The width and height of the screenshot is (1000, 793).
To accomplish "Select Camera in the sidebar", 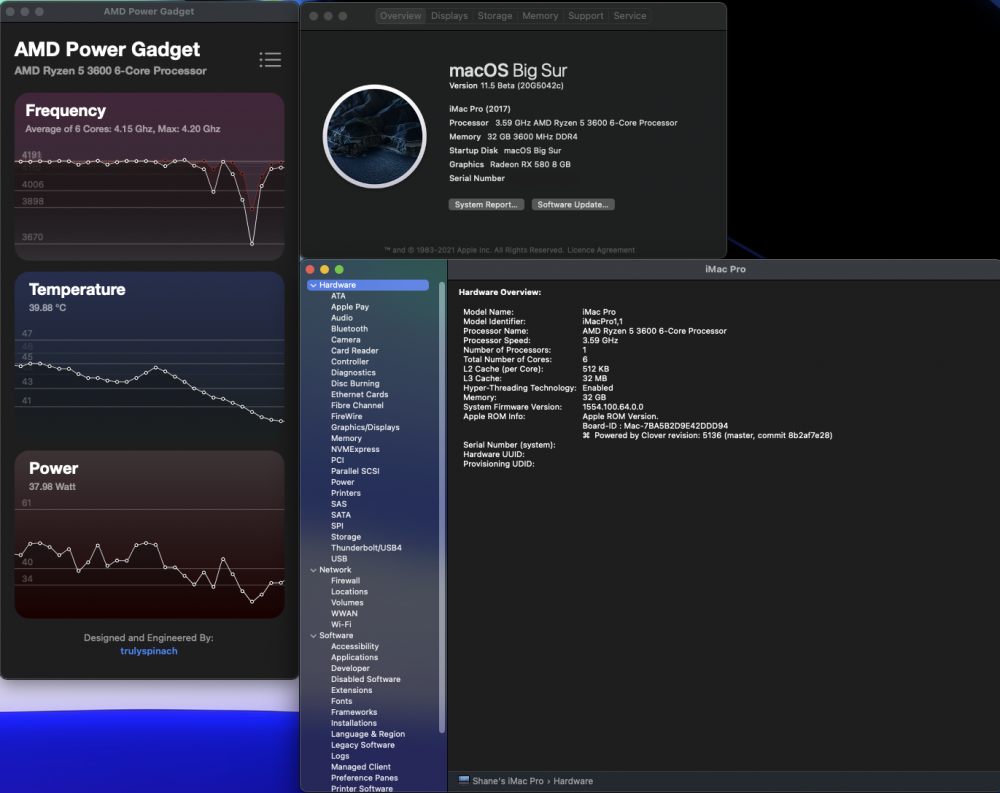I will 346,339.
